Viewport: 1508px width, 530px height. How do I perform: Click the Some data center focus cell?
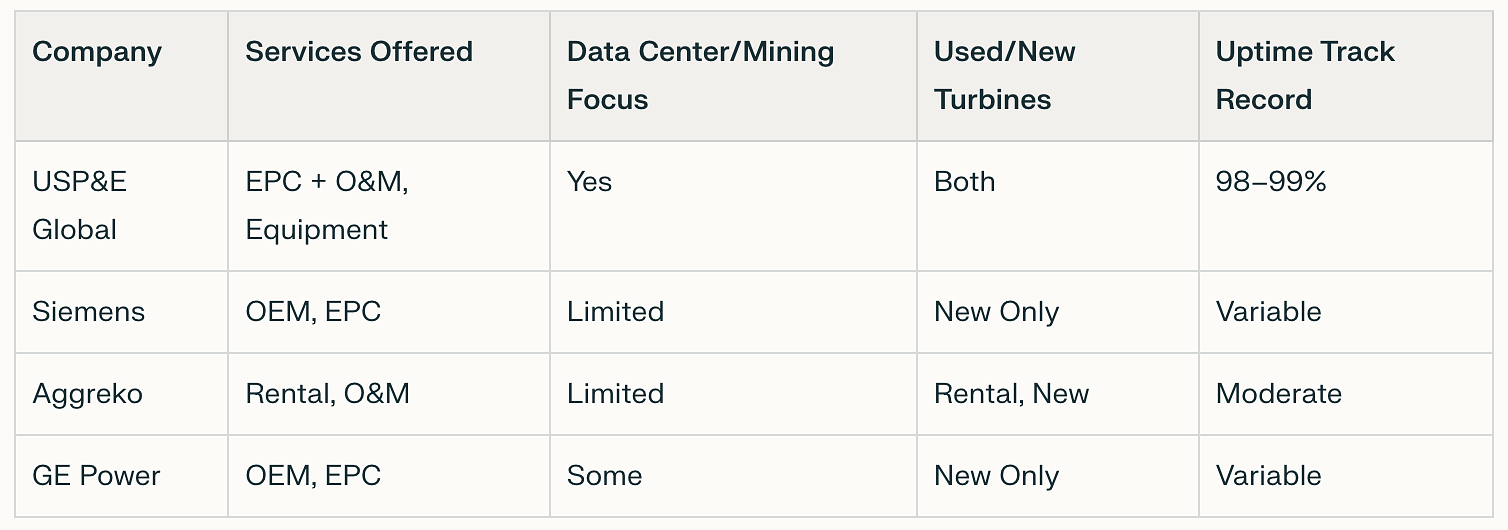pyautogui.click(x=604, y=476)
